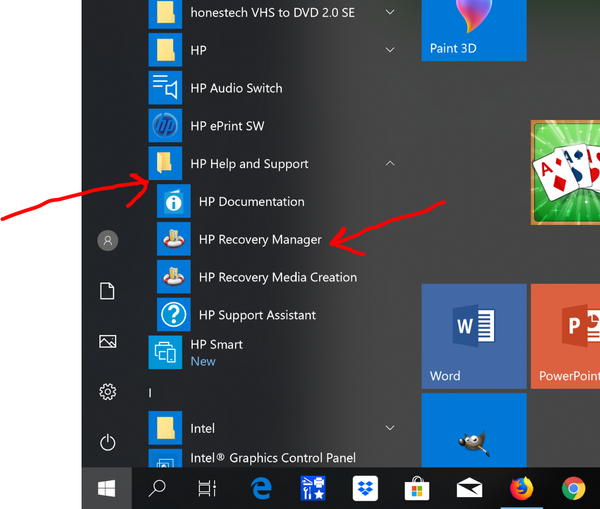Open HP Recovery Manager entry text
This screenshot has height=509, width=600.
click(x=260, y=240)
